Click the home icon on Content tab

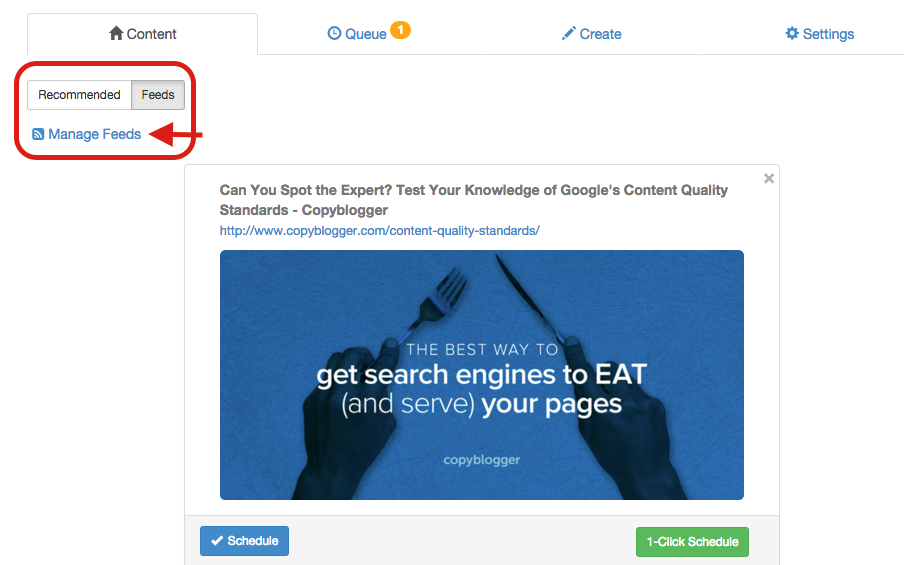pyautogui.click(x=116, y=33)
